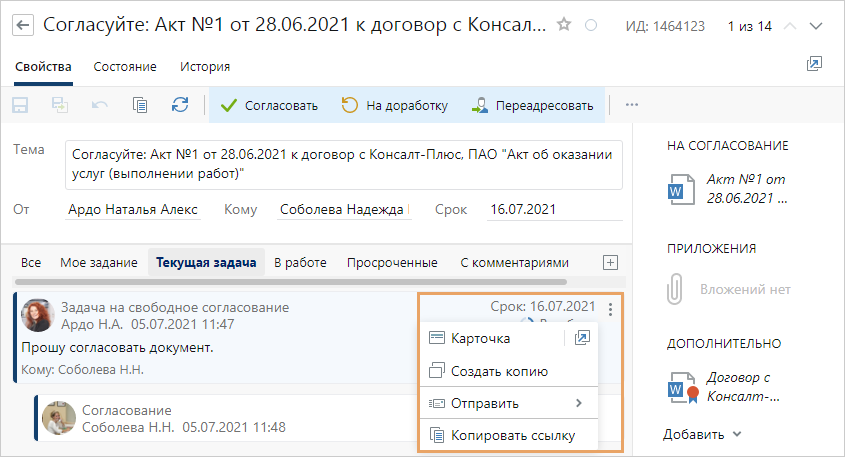Click the refresh icon in the toolbar
Viewport: 845px width, 457px height.
pyautogui.click(x=180, y=104)
